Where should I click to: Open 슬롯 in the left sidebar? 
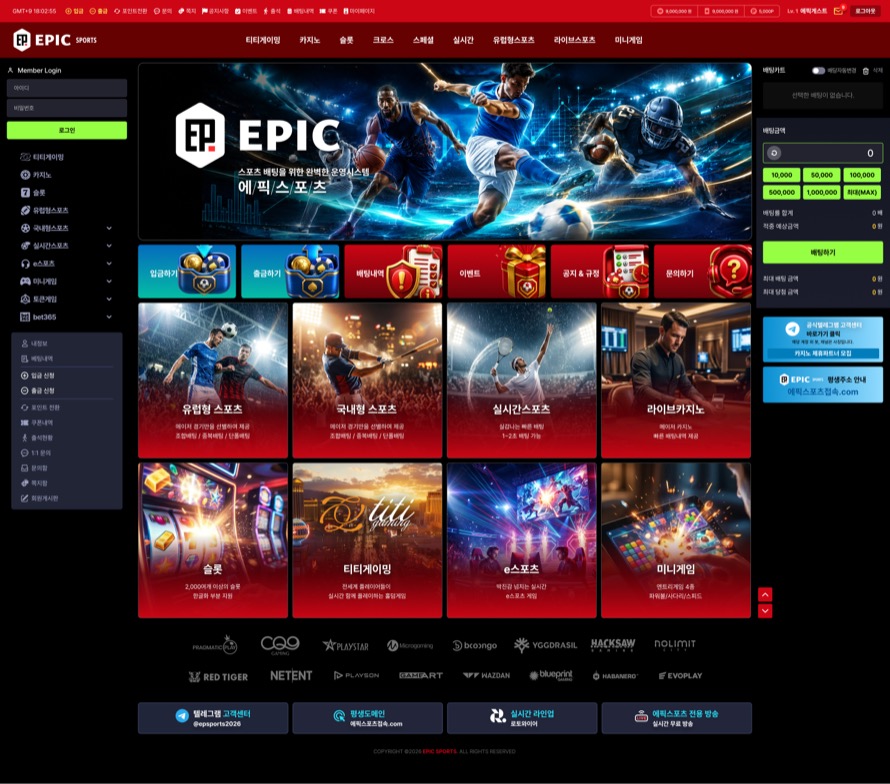click(x=33, y=192)
